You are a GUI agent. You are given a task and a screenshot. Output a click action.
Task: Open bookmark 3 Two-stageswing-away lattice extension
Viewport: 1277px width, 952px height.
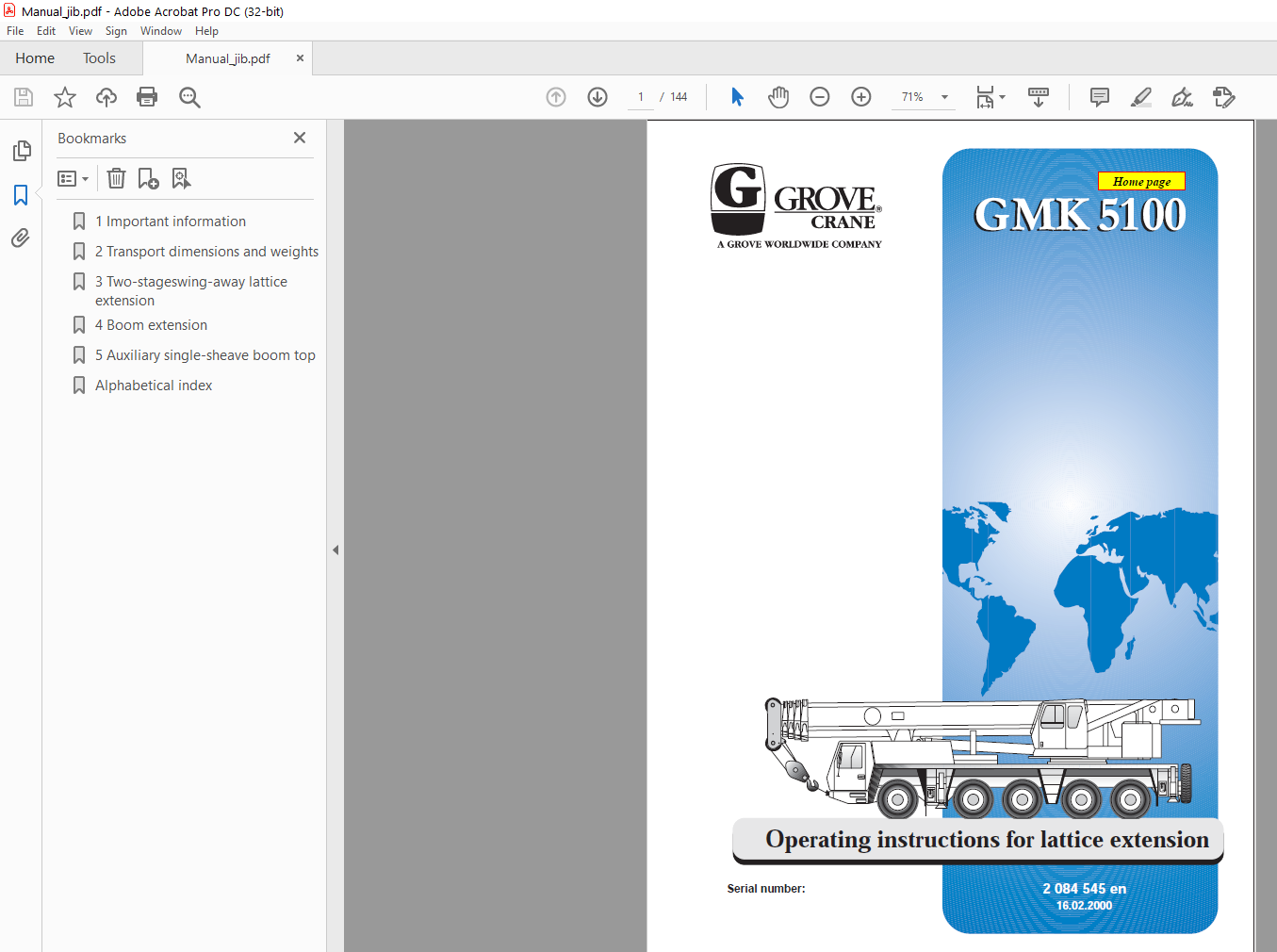tap(191, 291)
